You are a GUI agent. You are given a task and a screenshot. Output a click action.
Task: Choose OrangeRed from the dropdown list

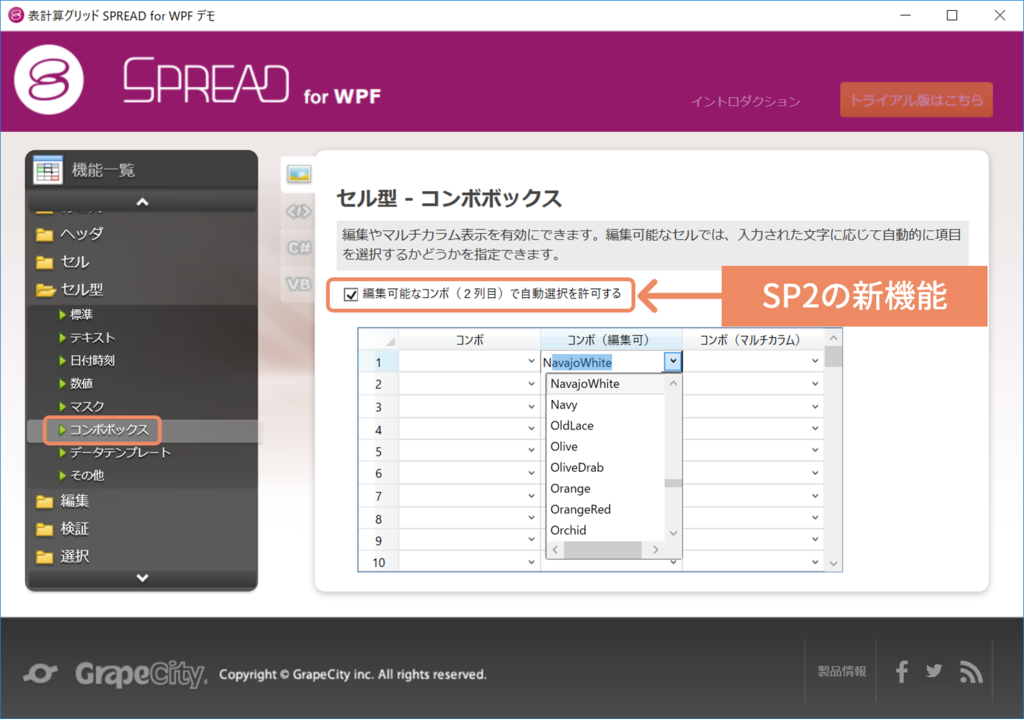coord(605,509)
